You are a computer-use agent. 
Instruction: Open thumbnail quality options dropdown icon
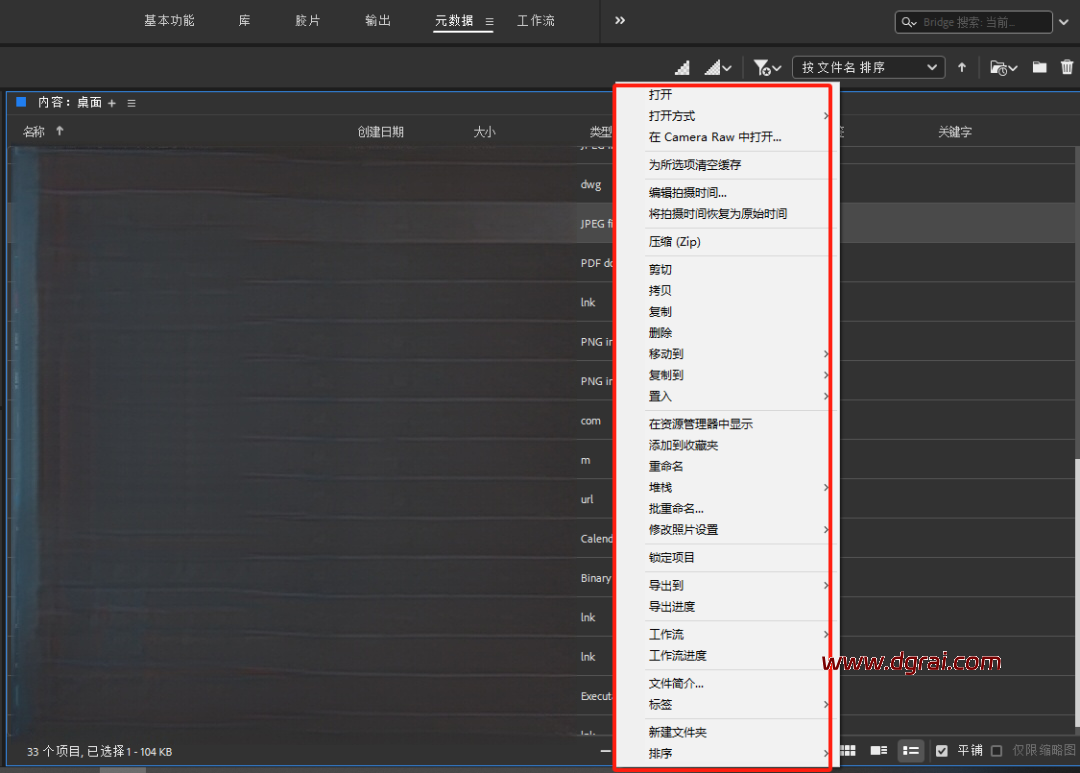718,68
